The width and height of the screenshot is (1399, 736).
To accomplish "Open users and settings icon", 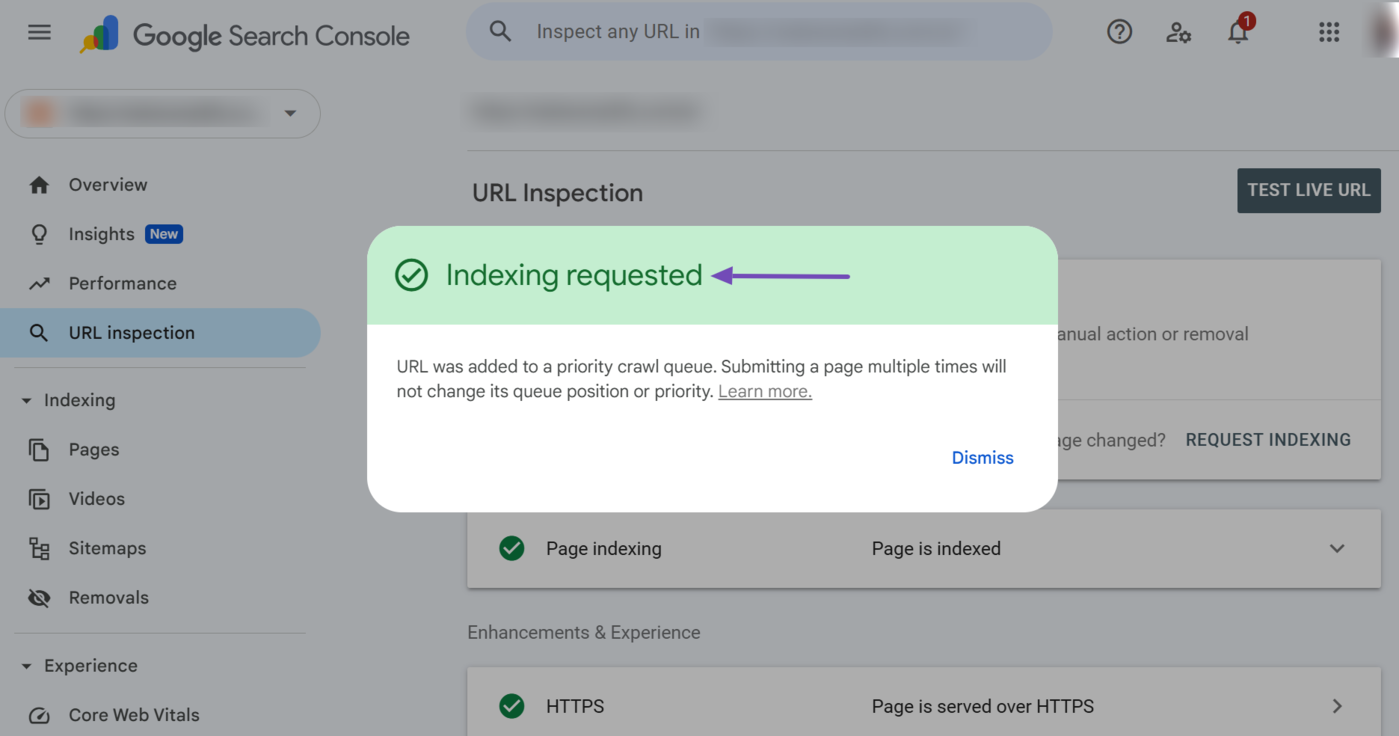I will click(1178, 32).
